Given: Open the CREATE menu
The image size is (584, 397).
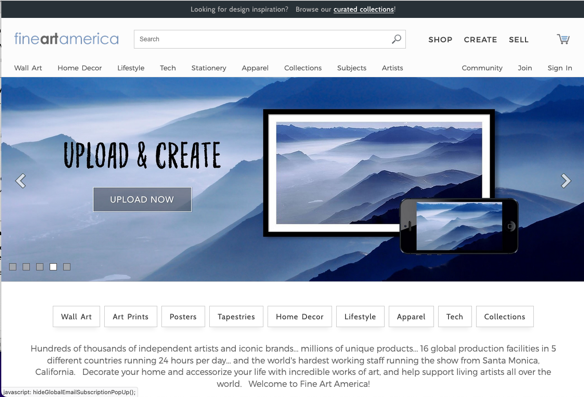Looking at the screenshot, I should pyautogui.click(x=480, y=39).
